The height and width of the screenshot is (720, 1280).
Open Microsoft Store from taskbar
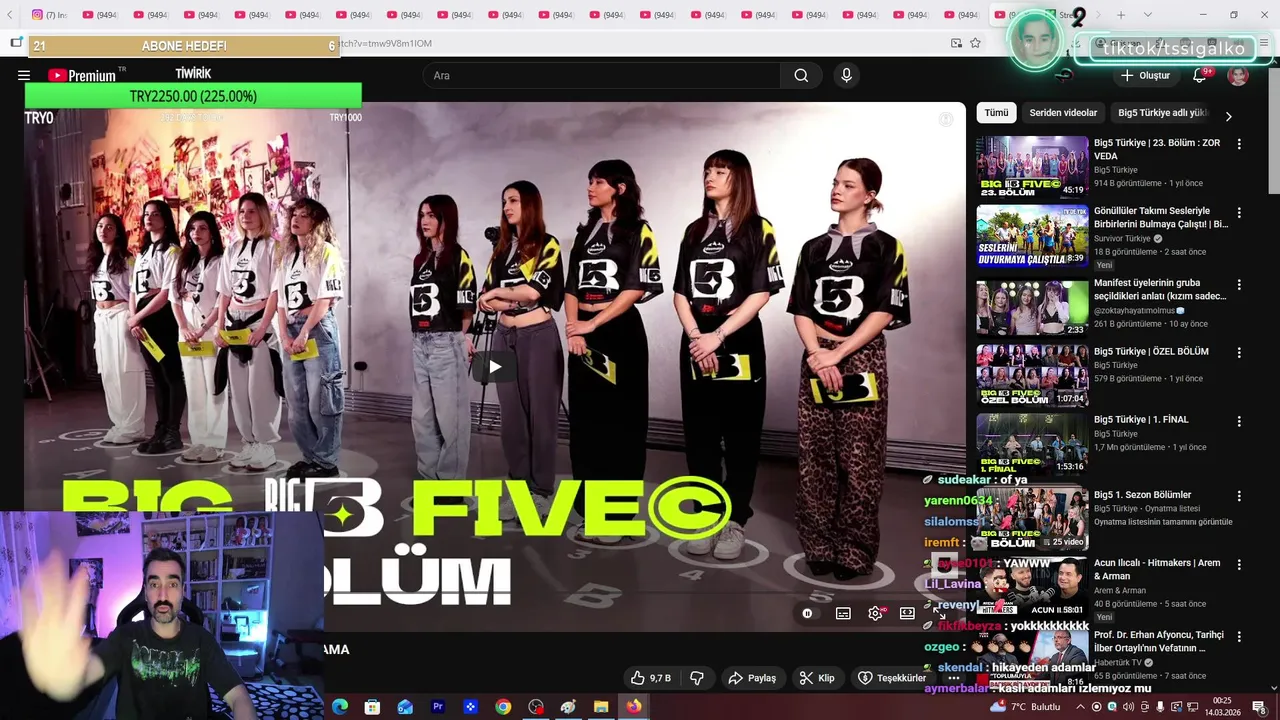(x=372, y=707)
